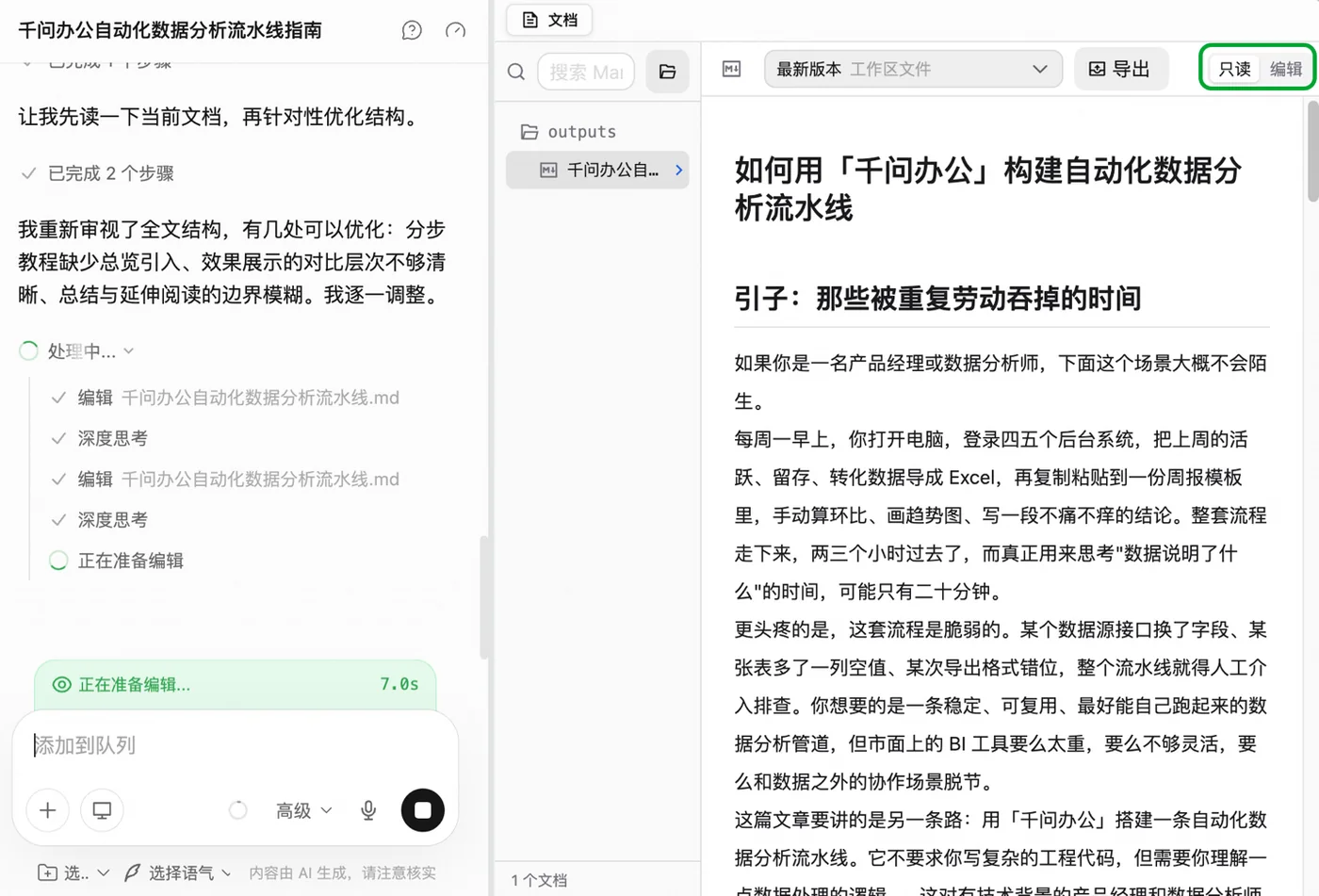Collapse the 处理中... step list

click(x=78, y=351)
